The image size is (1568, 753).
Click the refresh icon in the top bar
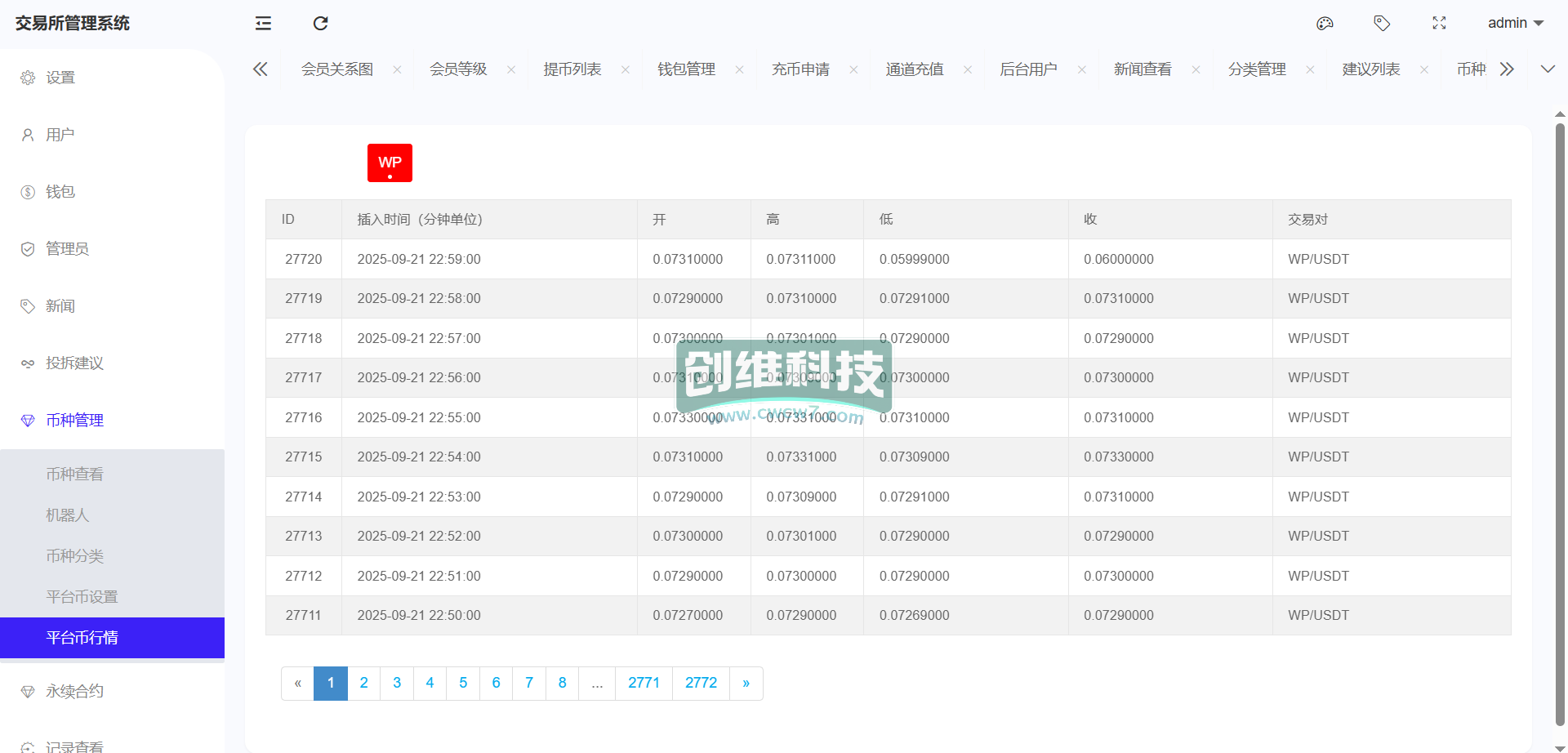(x=320, y=23)
